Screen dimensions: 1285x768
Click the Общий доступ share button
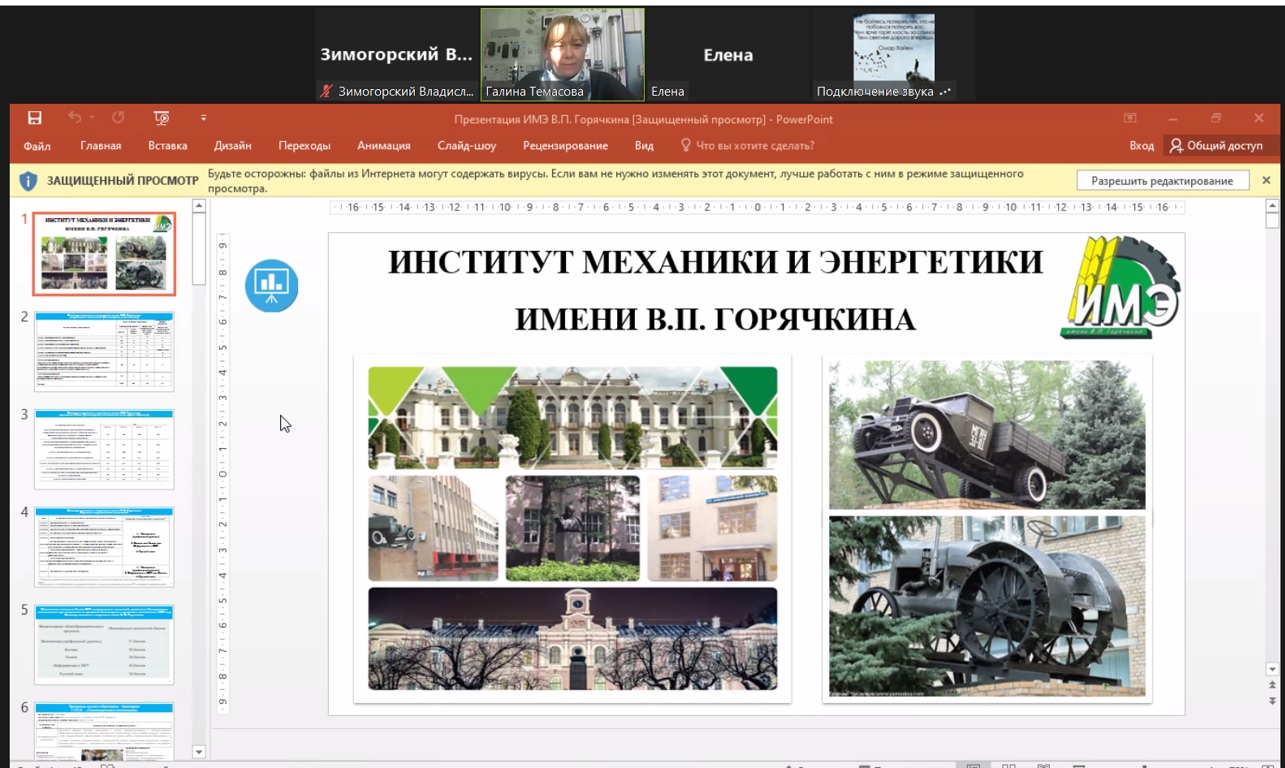coord(1216,145)
